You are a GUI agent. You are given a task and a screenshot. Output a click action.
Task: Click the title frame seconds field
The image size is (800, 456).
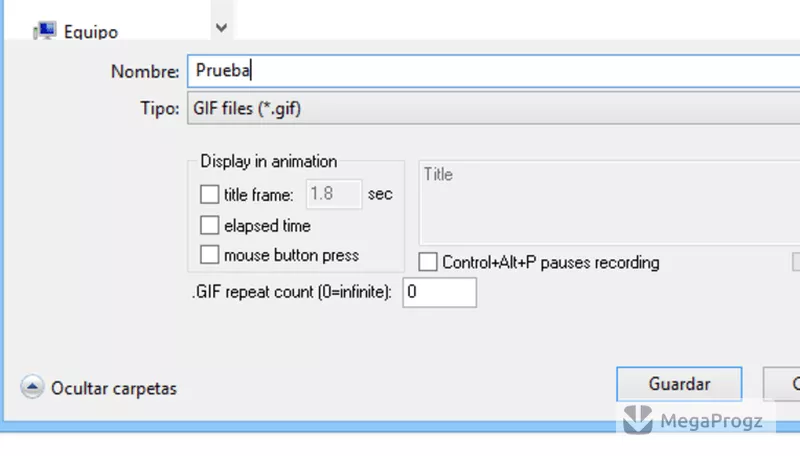point(334,194)
